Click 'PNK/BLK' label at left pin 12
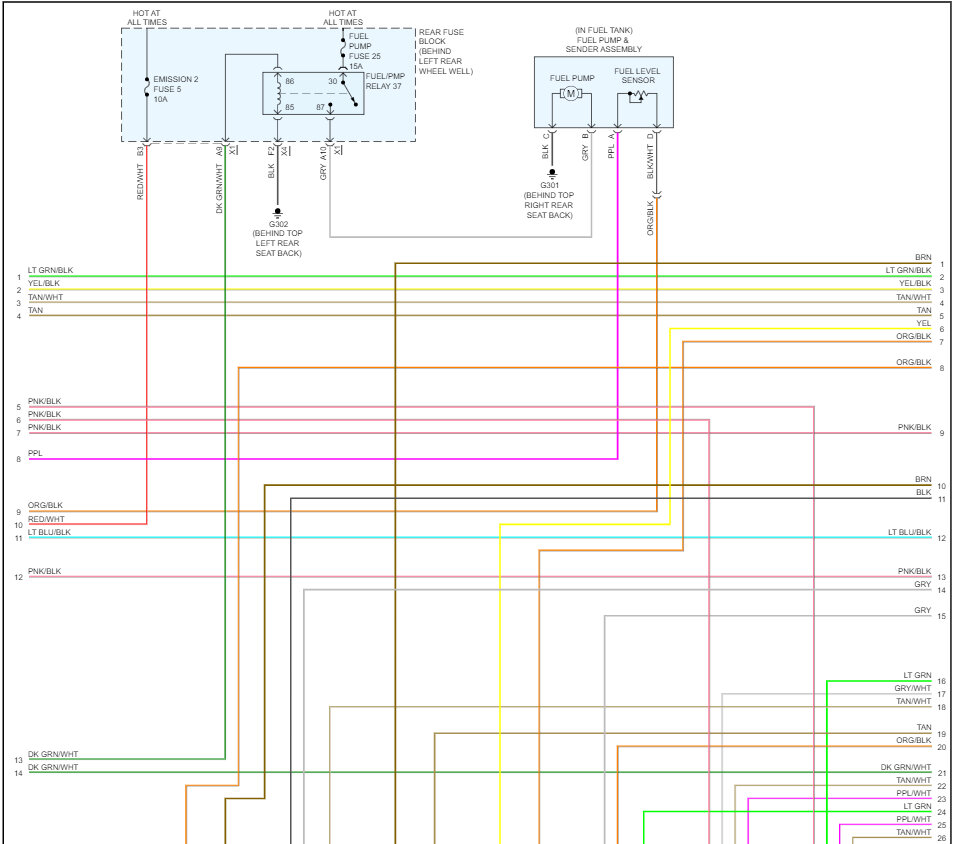This screenshot has width=957, height=844. point(45,571)
